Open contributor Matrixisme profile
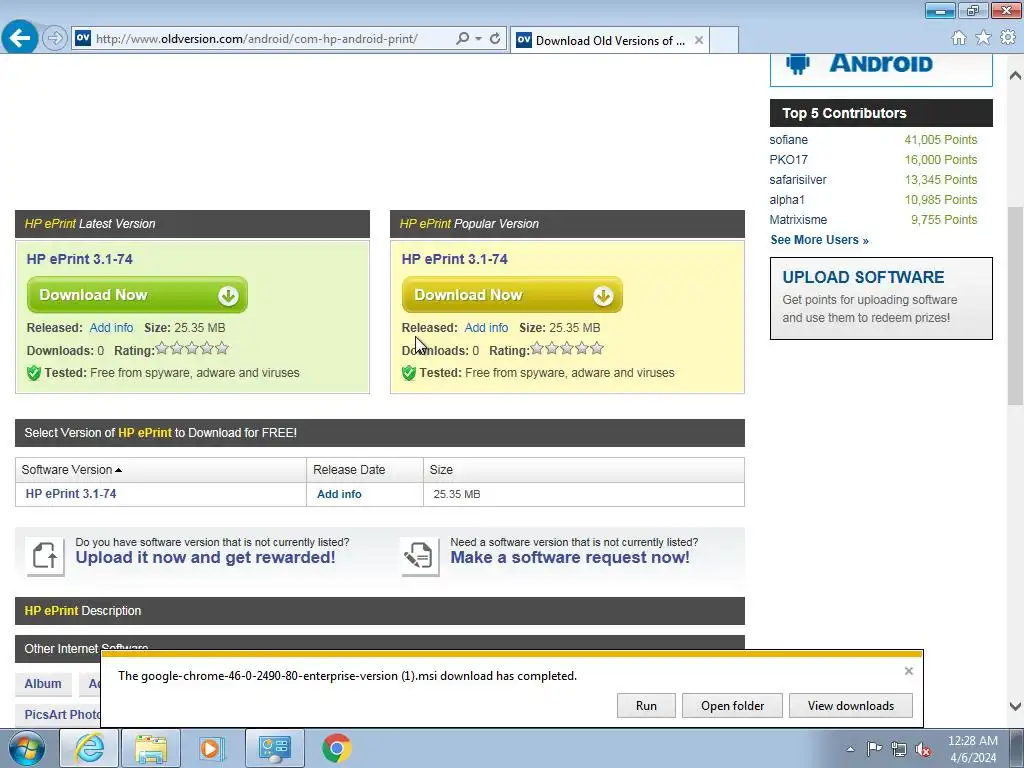The height and width of the screenshot is (768, 1024). (x=798, y=220)
